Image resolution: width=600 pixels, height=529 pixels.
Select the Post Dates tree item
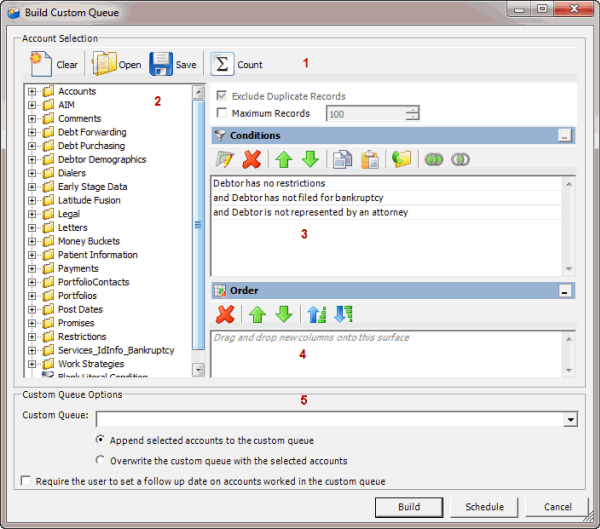pyautogui.click(x=80, y=309)
